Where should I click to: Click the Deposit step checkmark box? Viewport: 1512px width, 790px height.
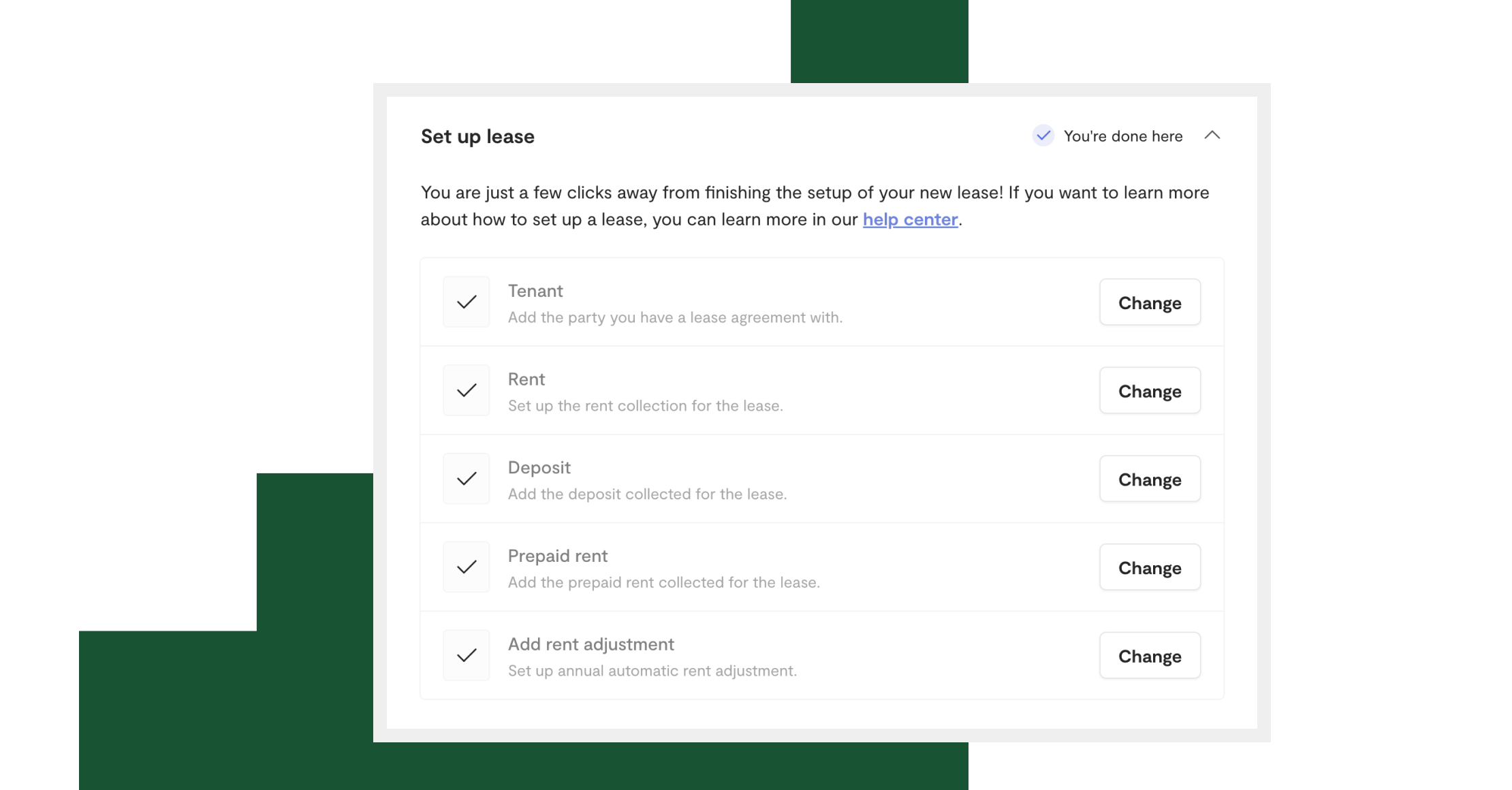[467, 479]
